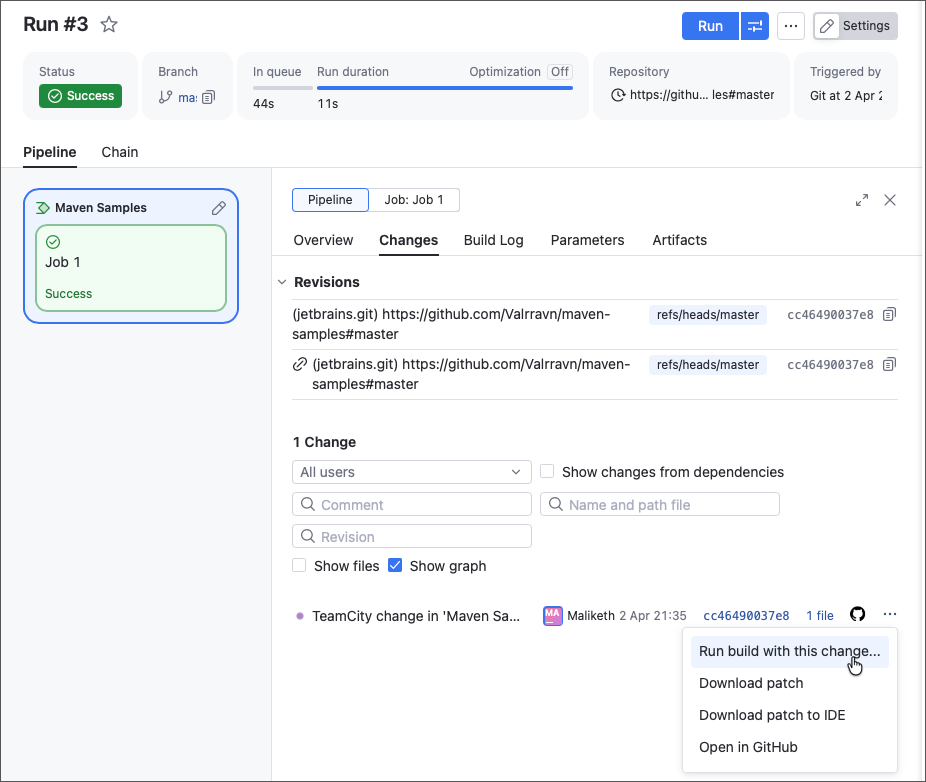This screenshot has height=782, width=926.
Task: Open custom run options icon
Action: point(755,26)
